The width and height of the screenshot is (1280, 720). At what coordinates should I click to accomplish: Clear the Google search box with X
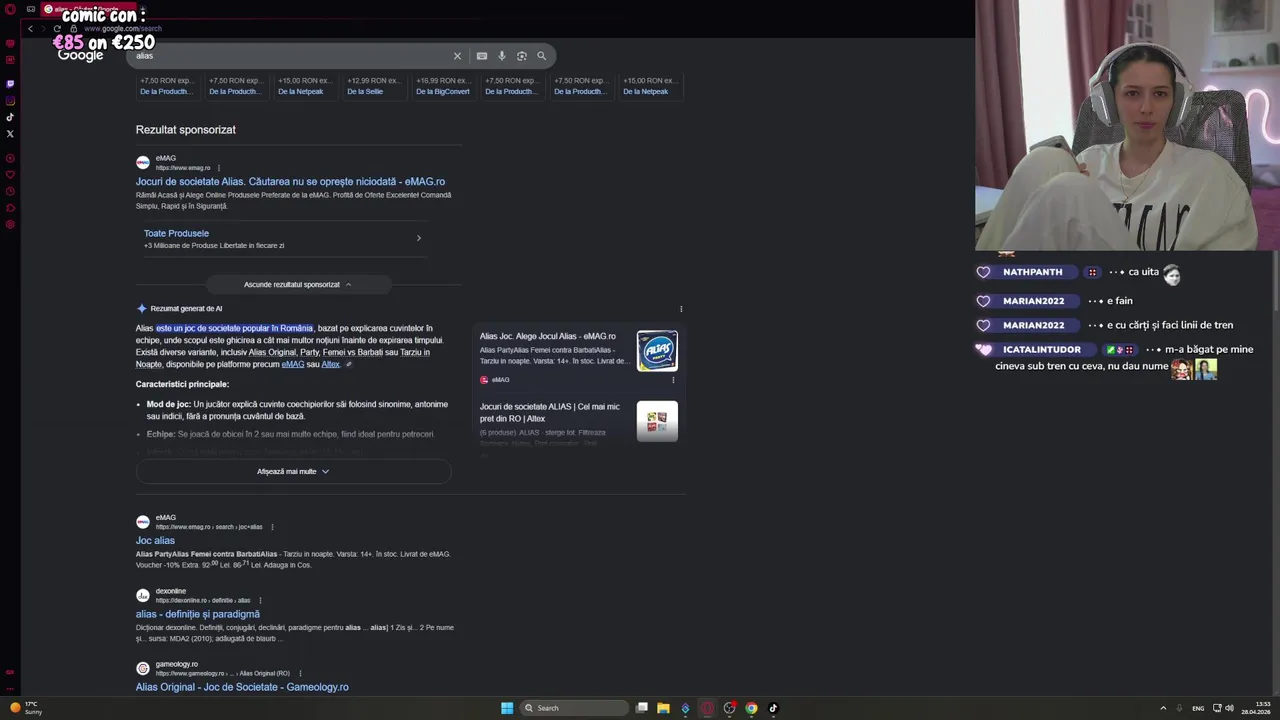(457, 56)
